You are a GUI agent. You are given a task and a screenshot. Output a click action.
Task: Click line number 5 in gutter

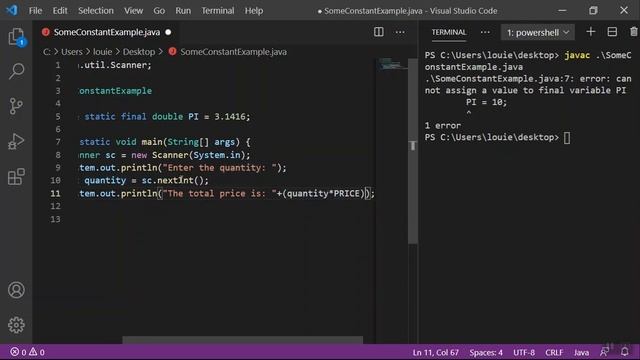pyautogui.click(x=58, y=116)
